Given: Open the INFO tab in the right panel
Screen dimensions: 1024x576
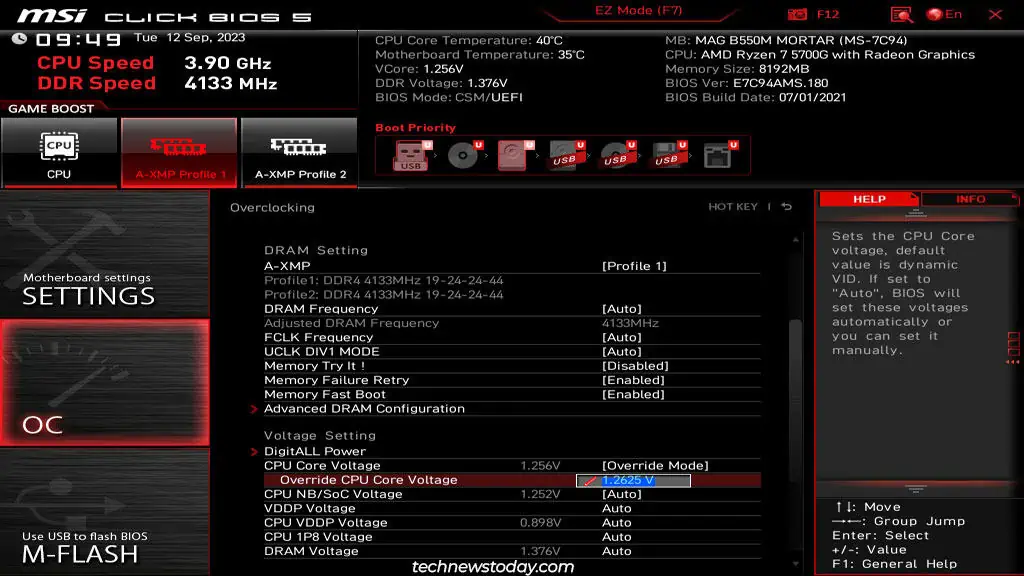Looking at the screenshot, I should pos(972,198).
